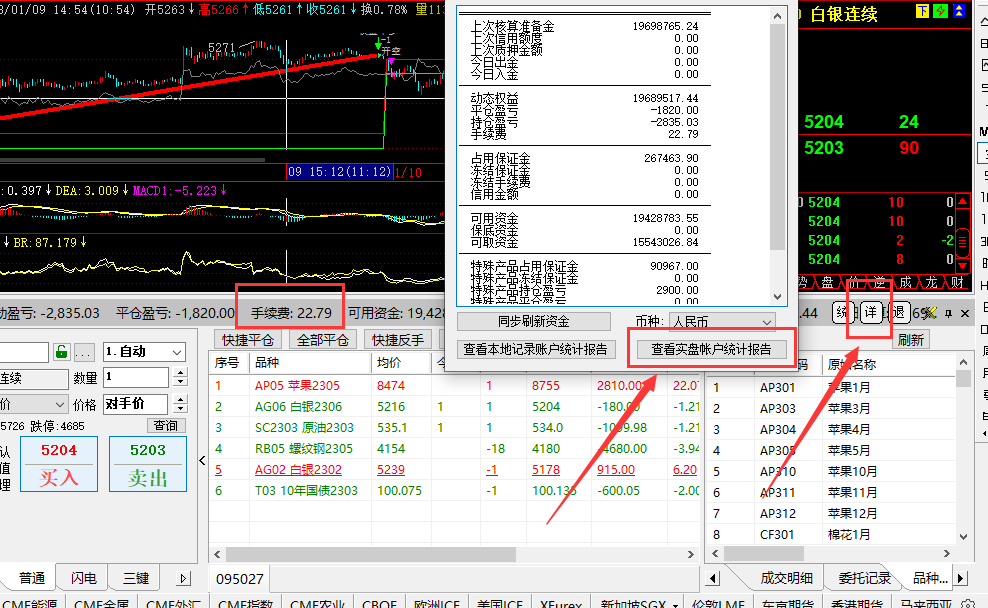Click the blue double-arrow icon in quote header
This screenshot has height=608, width=988.
point(959,11)
